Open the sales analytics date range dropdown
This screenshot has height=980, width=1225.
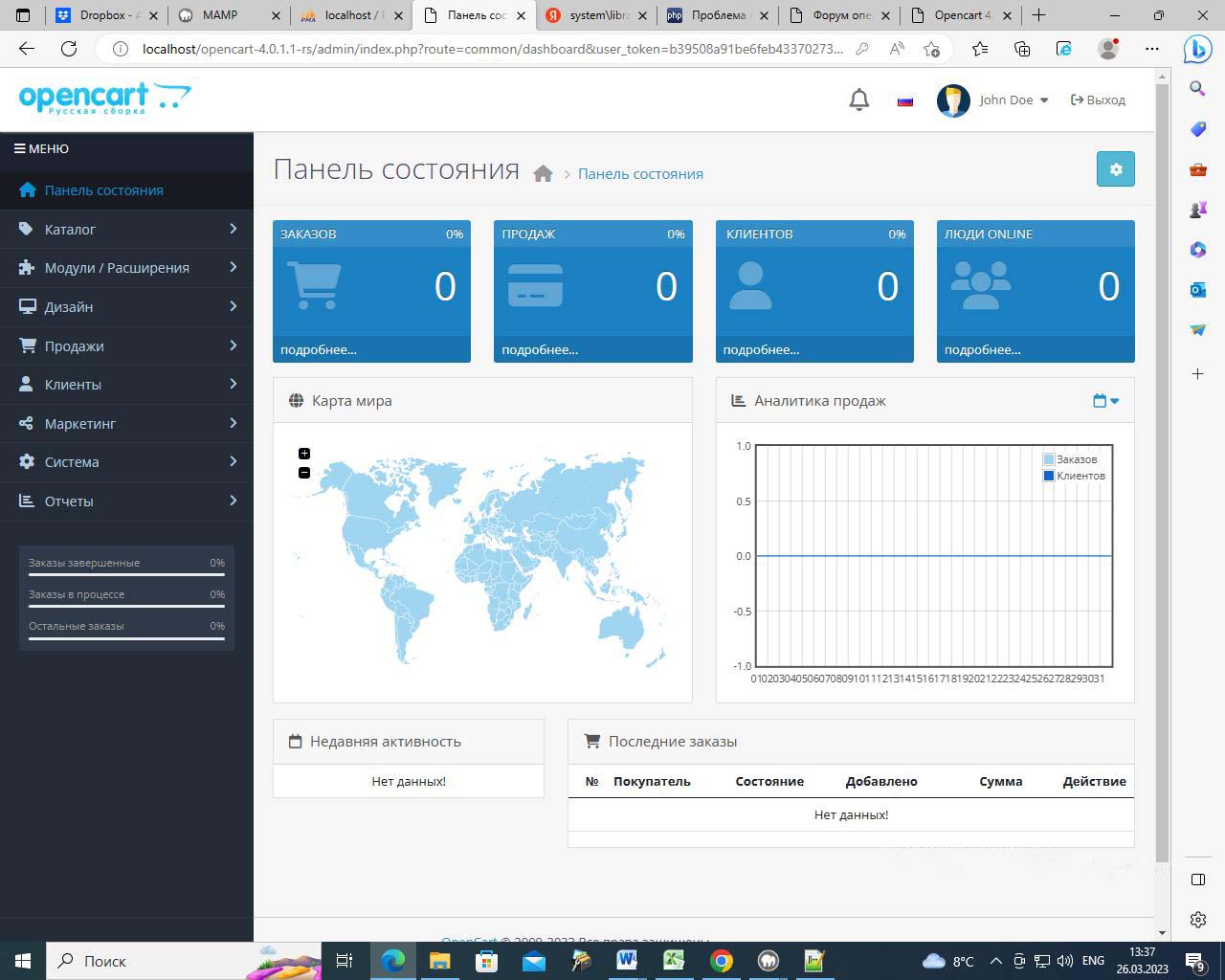[x=1105, y=401]
